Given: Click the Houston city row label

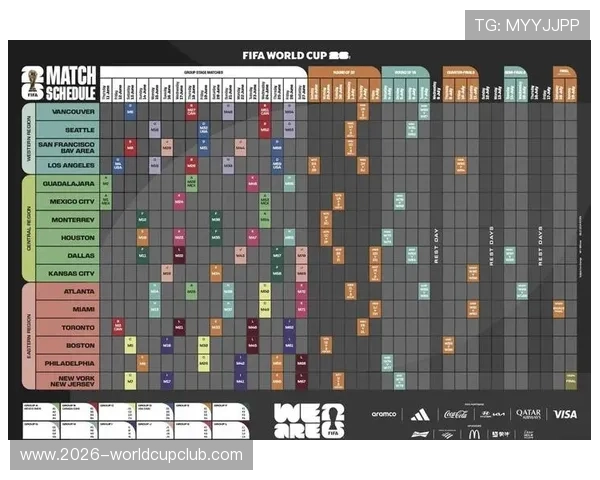Looking at the screenshot, I should [x=68, y=238].
